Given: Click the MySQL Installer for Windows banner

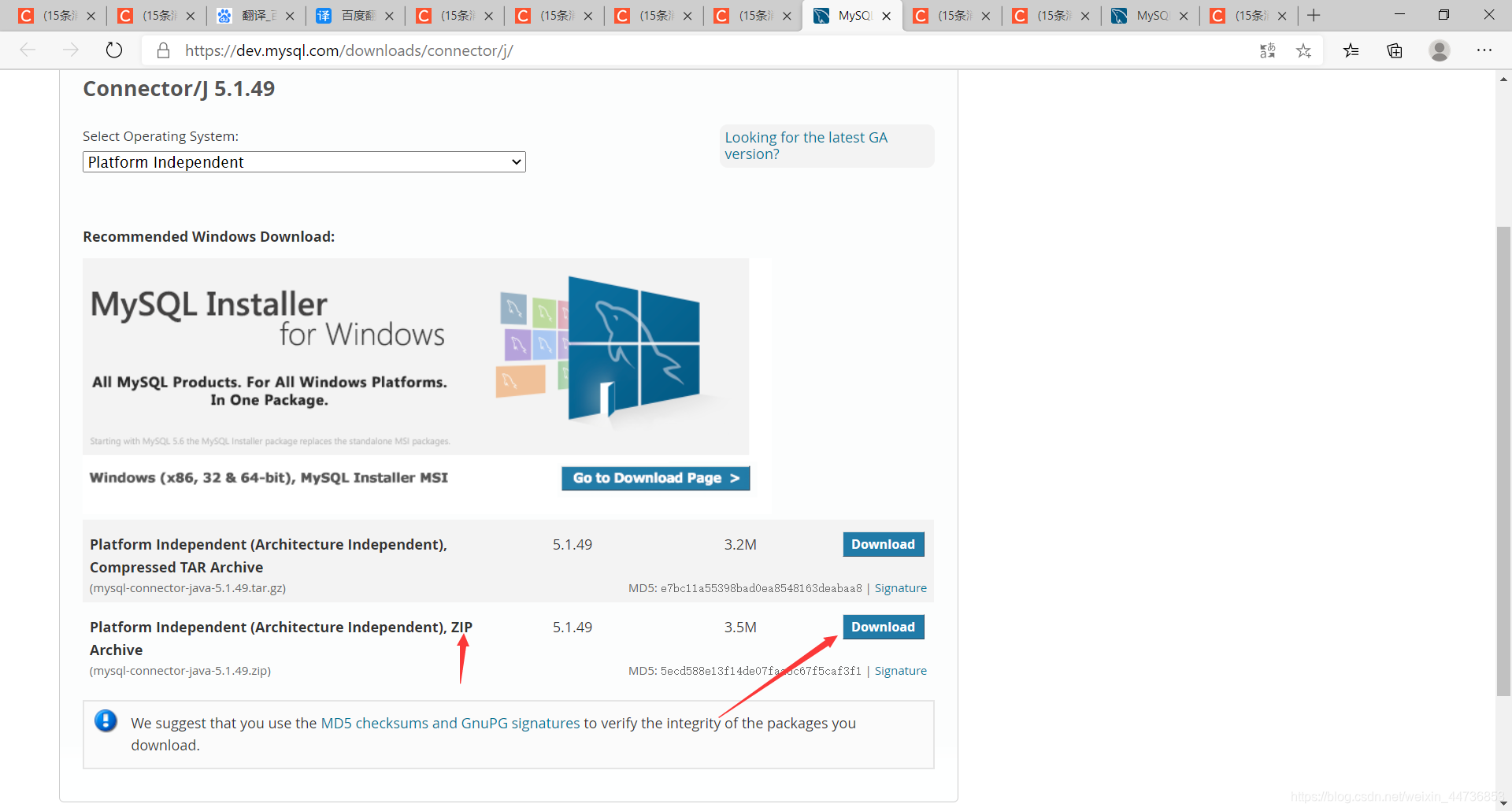Looking at the screenshot, I should point(416,357).
